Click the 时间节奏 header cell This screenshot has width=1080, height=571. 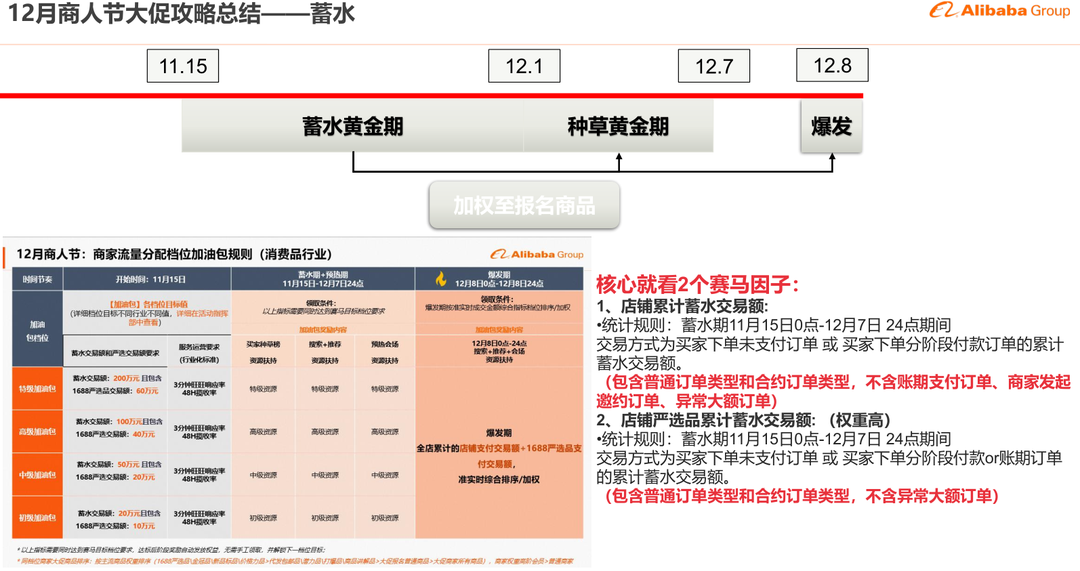(37, 279)
